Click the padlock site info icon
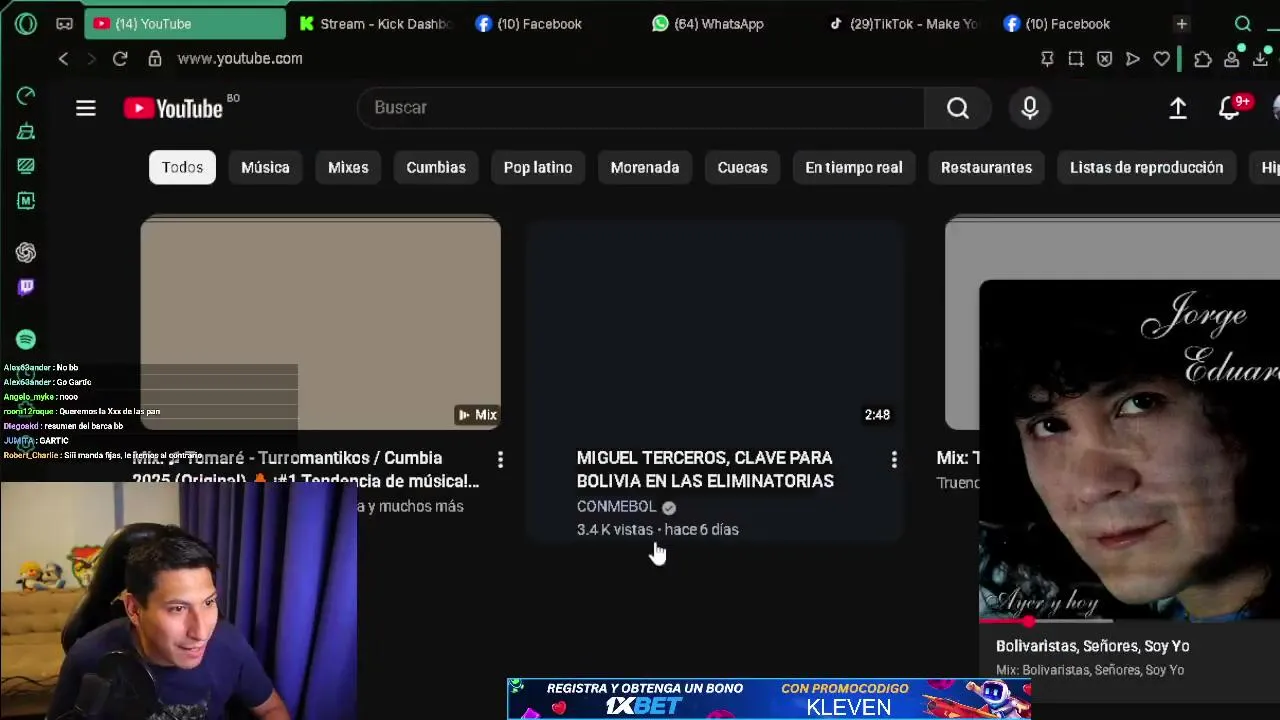The width and height of the screenshot is (1280, 720). [x=155, y=59]
